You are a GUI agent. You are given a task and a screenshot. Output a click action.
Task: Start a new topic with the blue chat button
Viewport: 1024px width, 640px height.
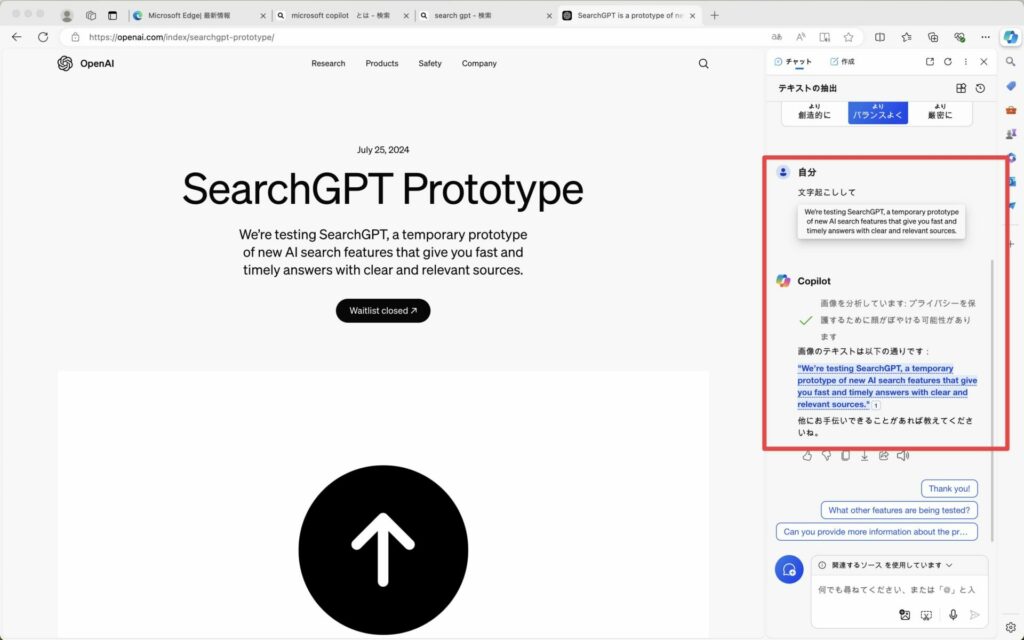[789, 569]
